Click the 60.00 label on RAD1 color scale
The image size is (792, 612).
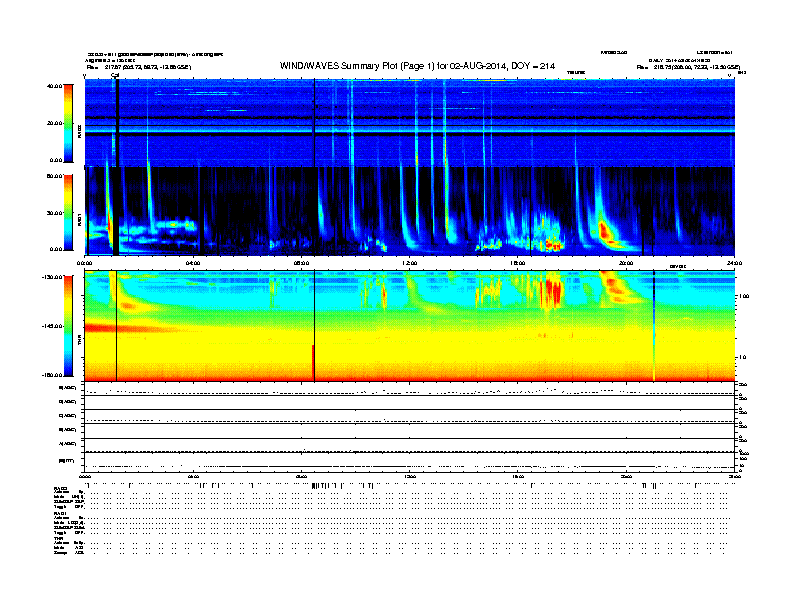point(54,176)
